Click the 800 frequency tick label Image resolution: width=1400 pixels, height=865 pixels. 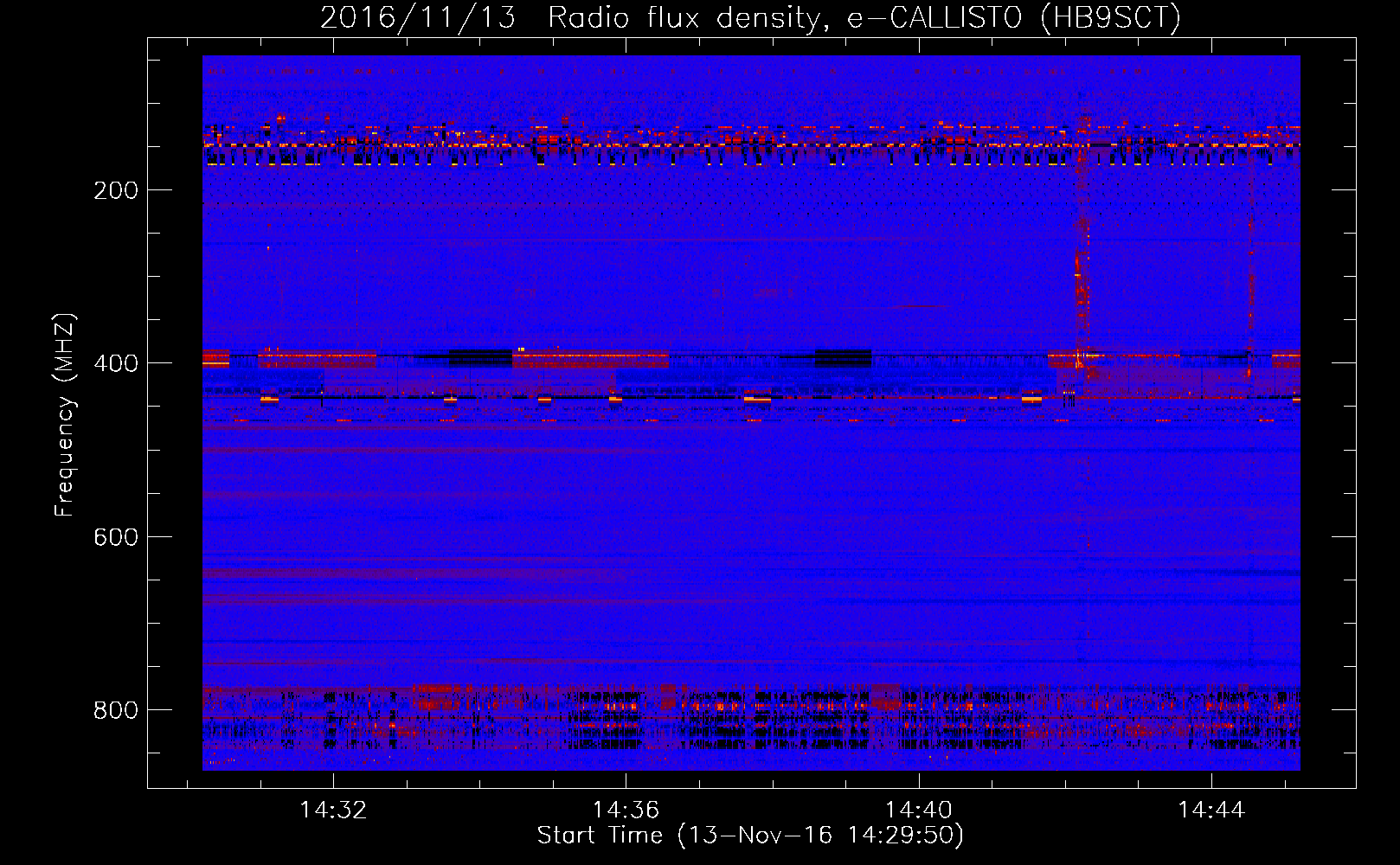coord(116,710)
